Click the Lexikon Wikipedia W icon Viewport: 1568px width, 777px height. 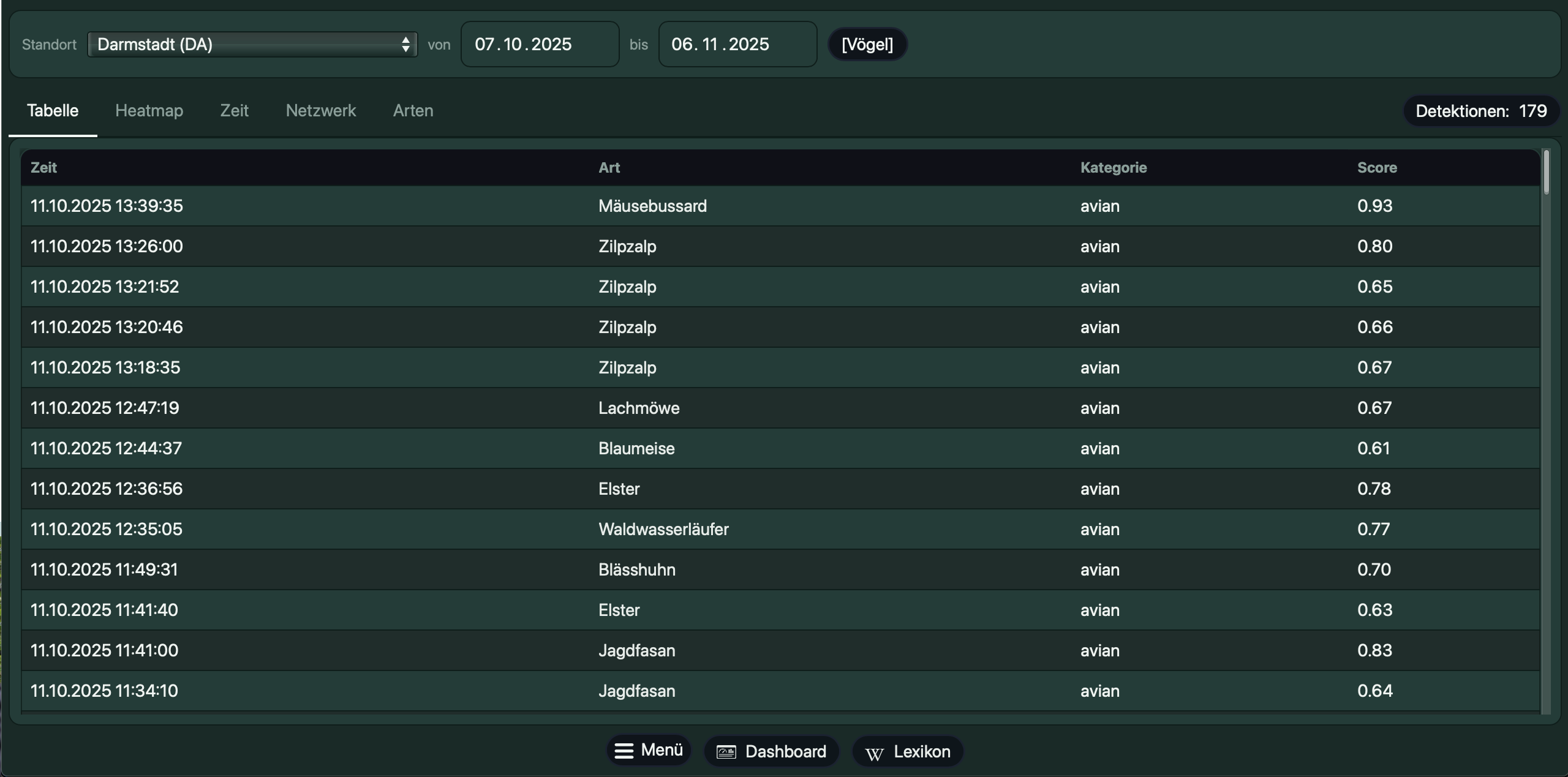874,753
